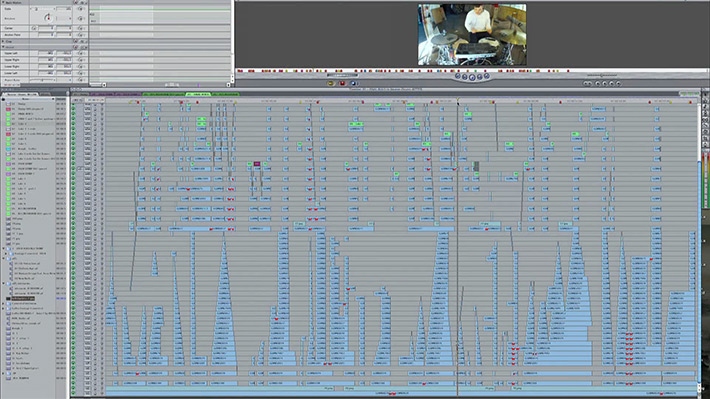Click the Canvas drummer video preview
Viewport: 710px width, 399px height.
[x=472, y=34]
